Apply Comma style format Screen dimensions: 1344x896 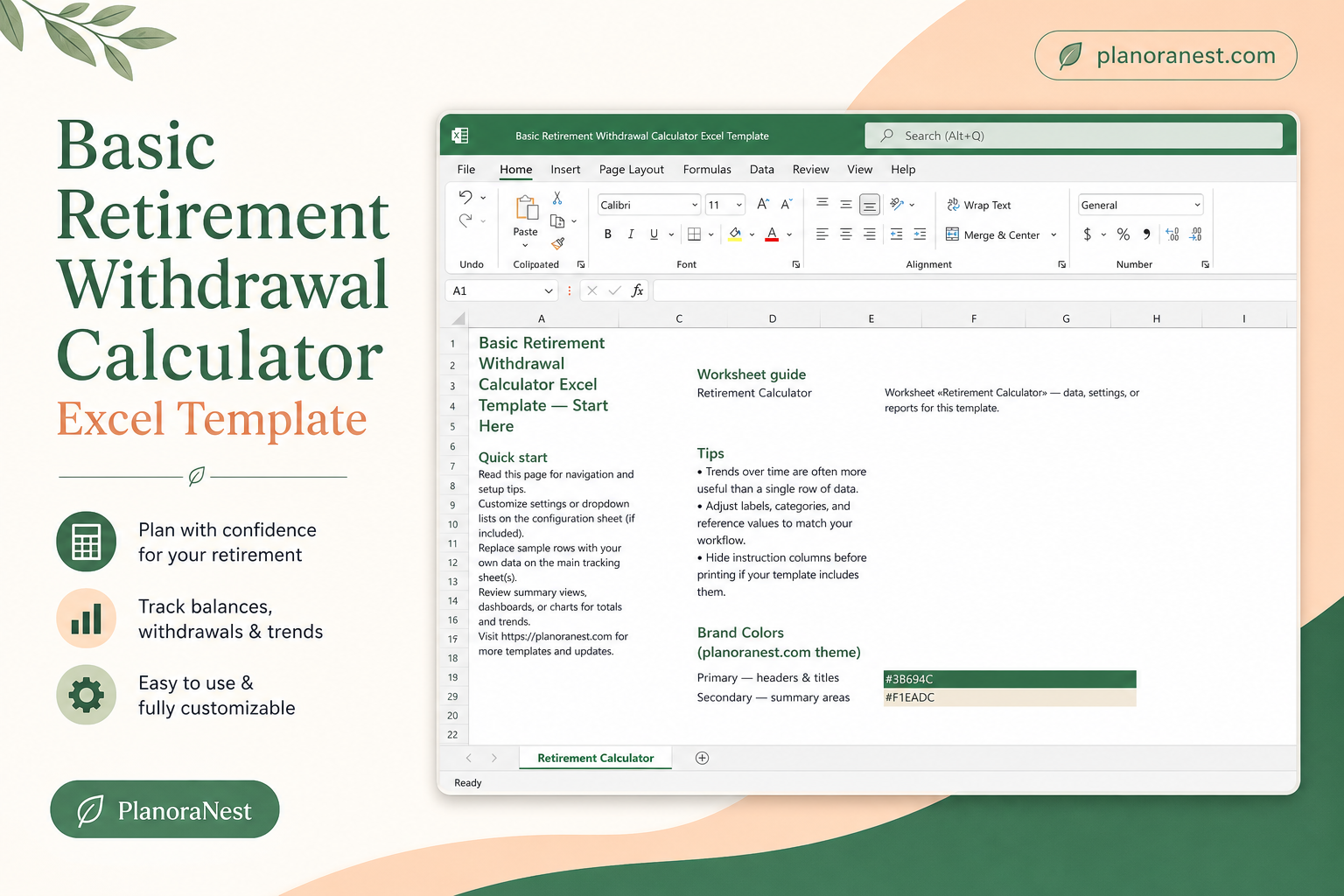[x=1147, y=234]
